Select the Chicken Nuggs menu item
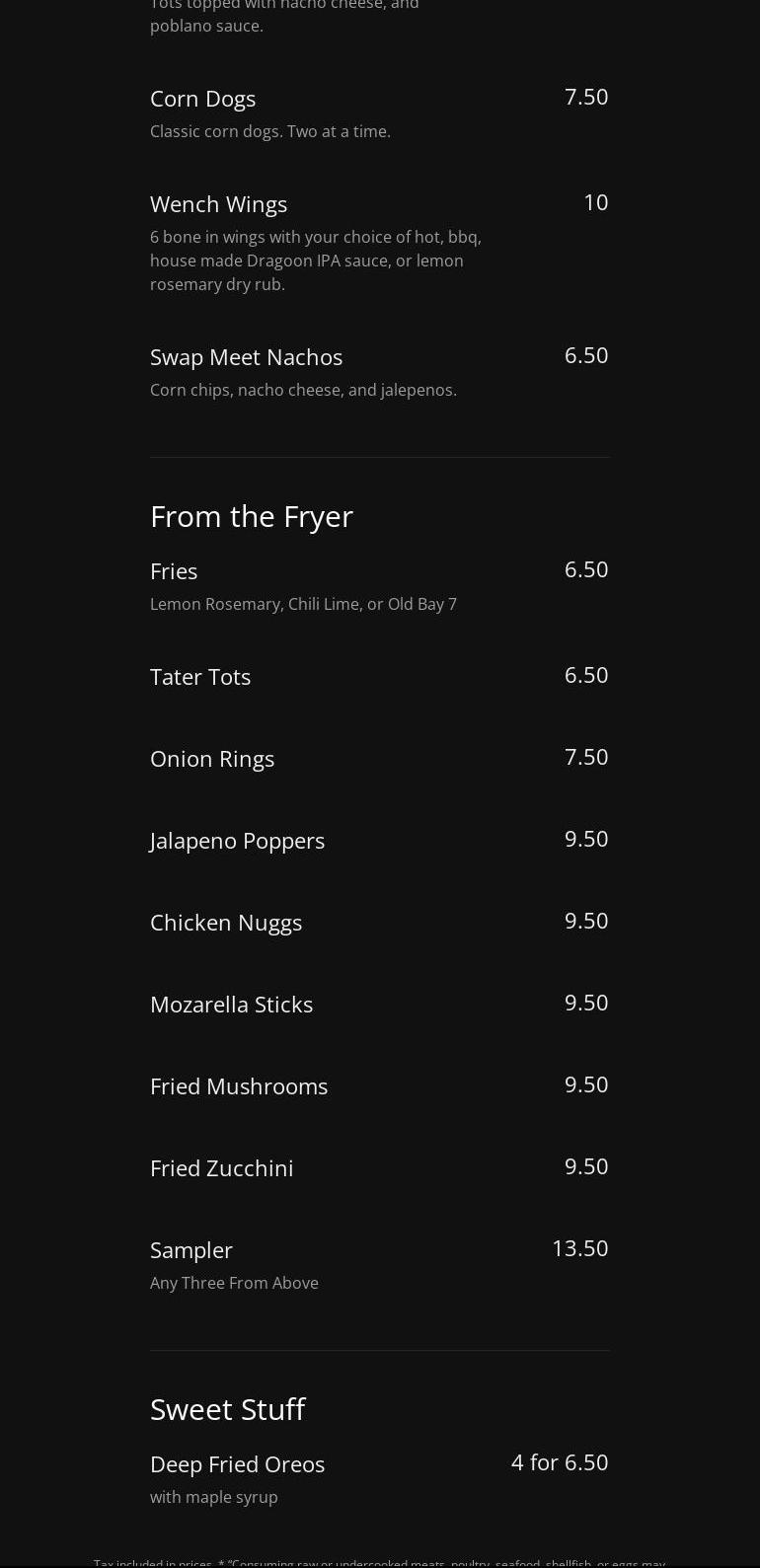The width and height of the screenshot is (760, 1568). coord(226,923)
